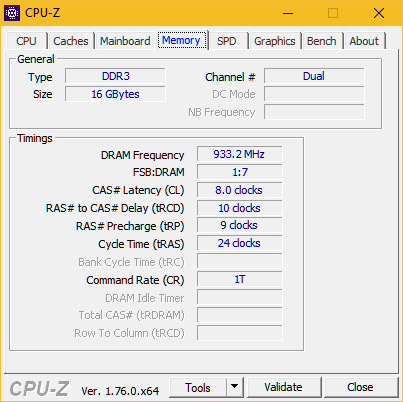Open the Bench tab
Viewport: 403px width, 402px height.
(x=322, y=41)
